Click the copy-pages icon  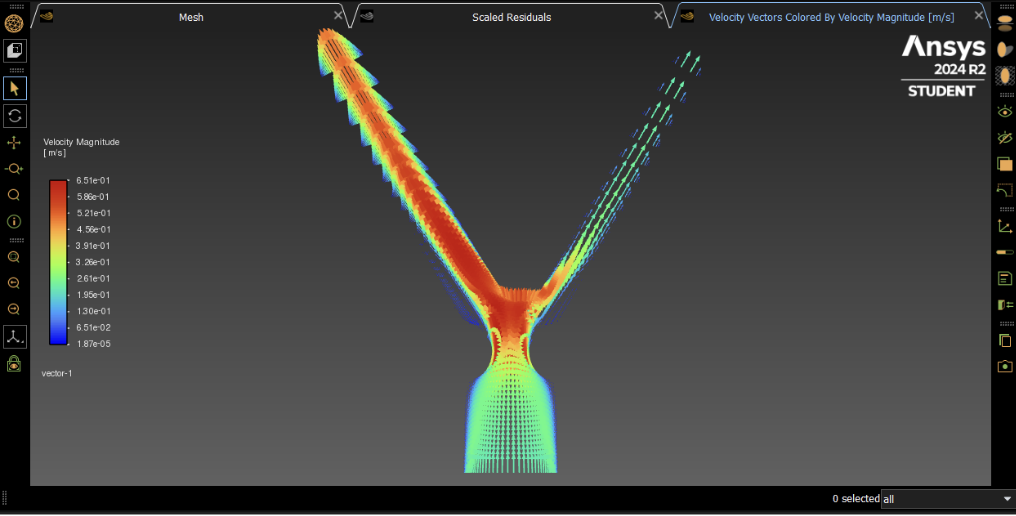(1005, 340)
